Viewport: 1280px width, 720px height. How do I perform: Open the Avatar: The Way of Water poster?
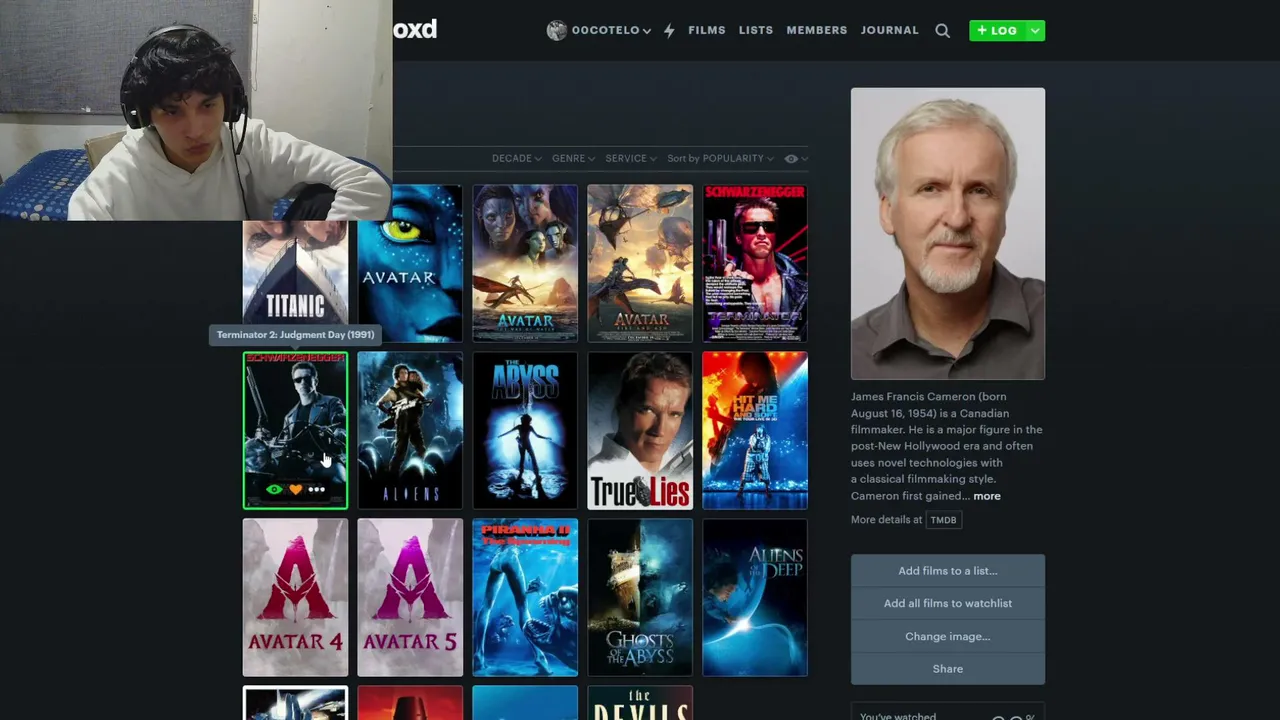tap(525, 264)
